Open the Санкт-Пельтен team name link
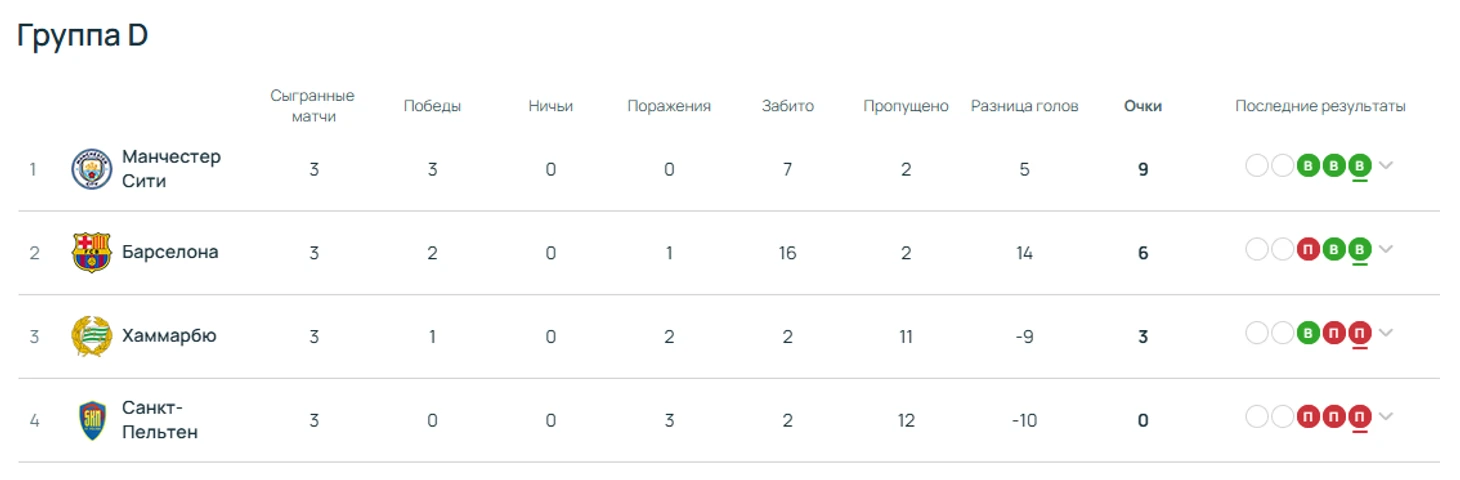1460x480 pixels. [160, 420]
